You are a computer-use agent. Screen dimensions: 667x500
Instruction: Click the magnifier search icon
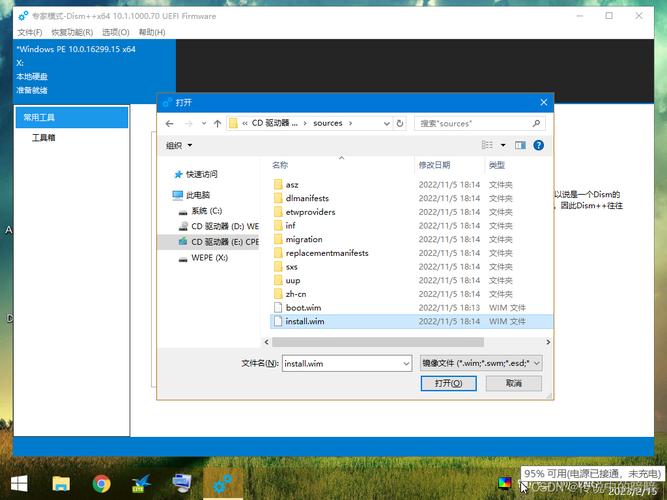(536, 123)
